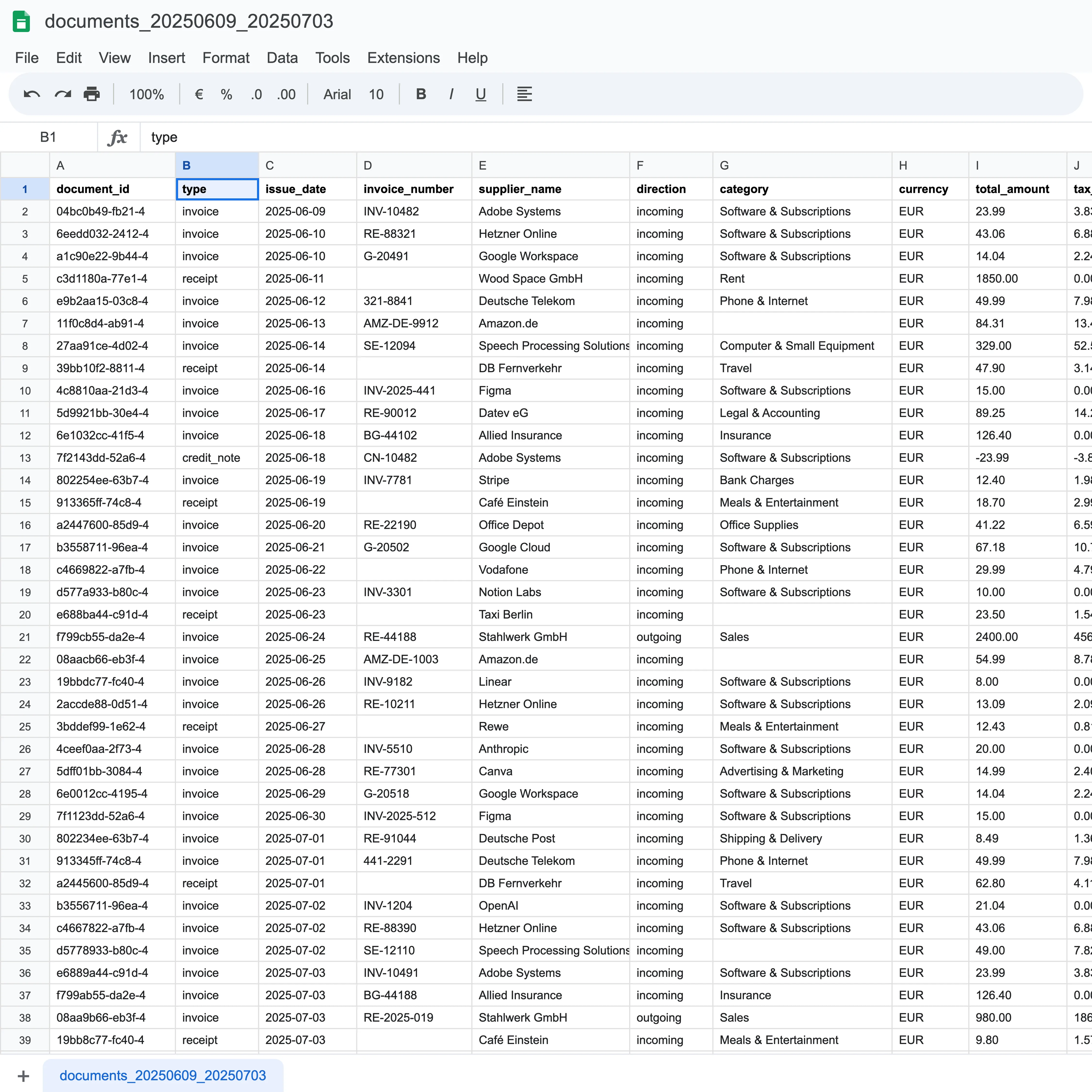Select row 39 header
Image resolution: width=1092 pixels, height=1092 pixels.
(x=25, y=1040)
